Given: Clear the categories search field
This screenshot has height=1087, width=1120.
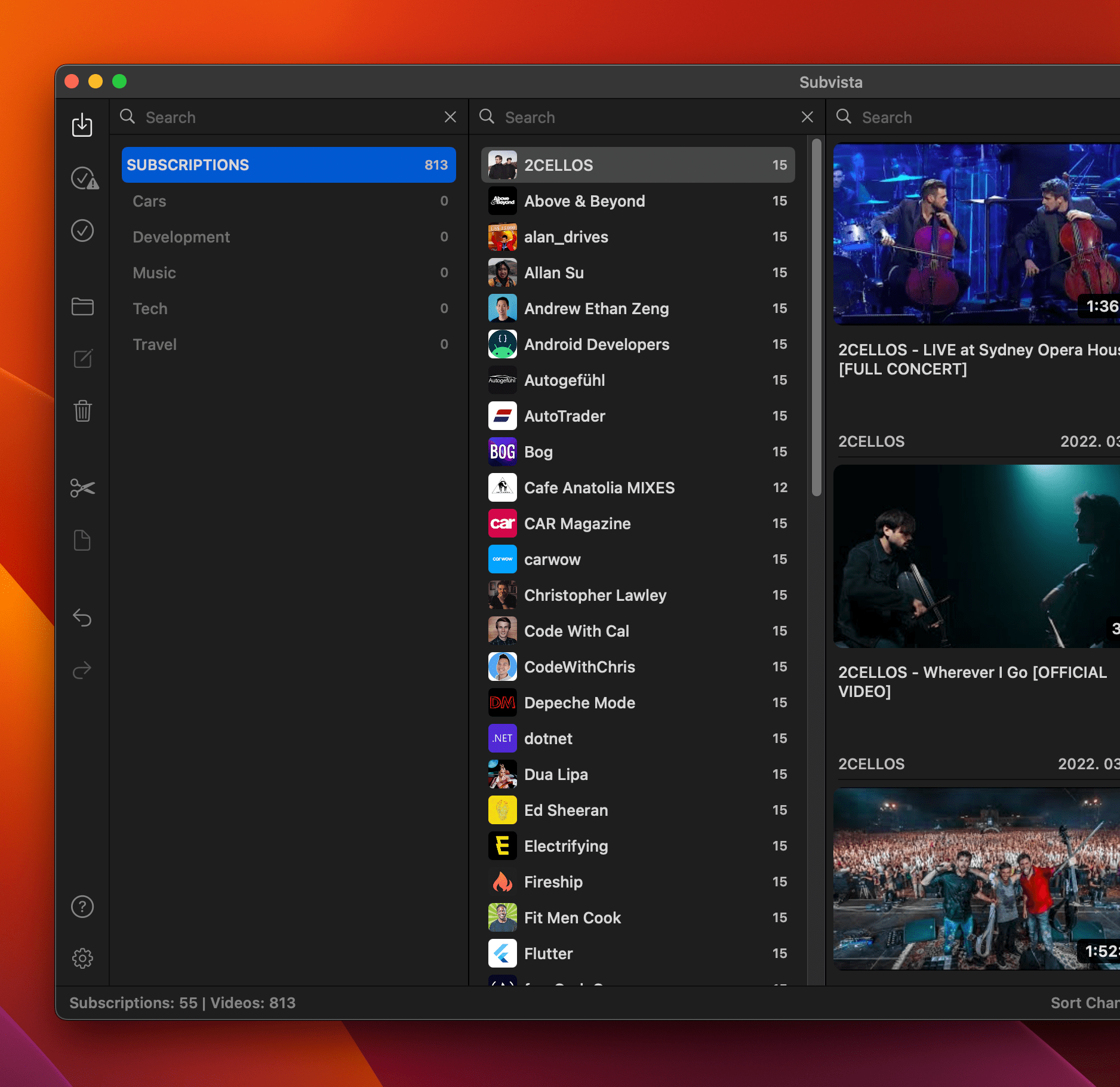Looking at the screenshot, I should tap(450, 117).
